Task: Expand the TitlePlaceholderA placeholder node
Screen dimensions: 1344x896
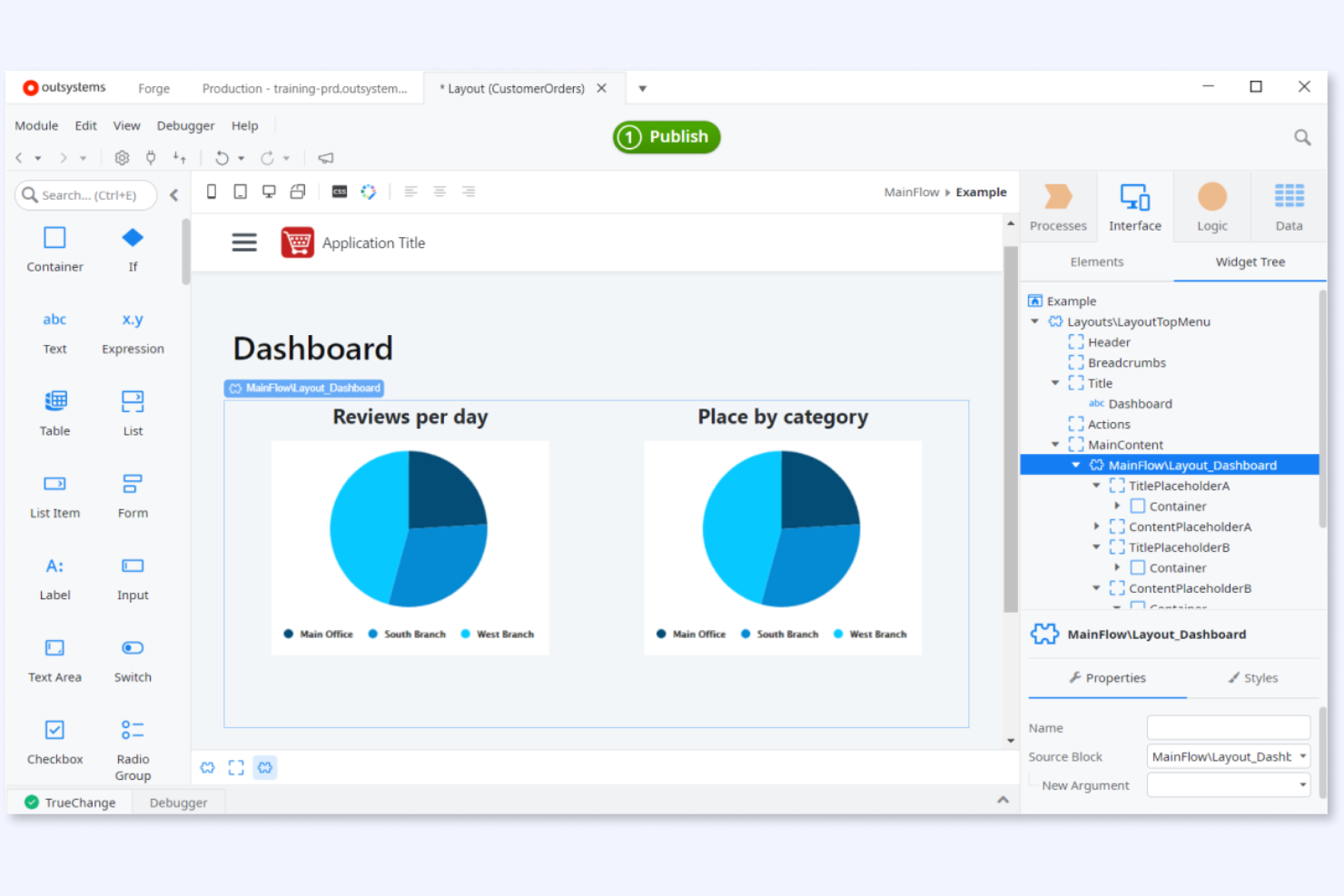Action: pyautogui.click(x=1096, y=485)
